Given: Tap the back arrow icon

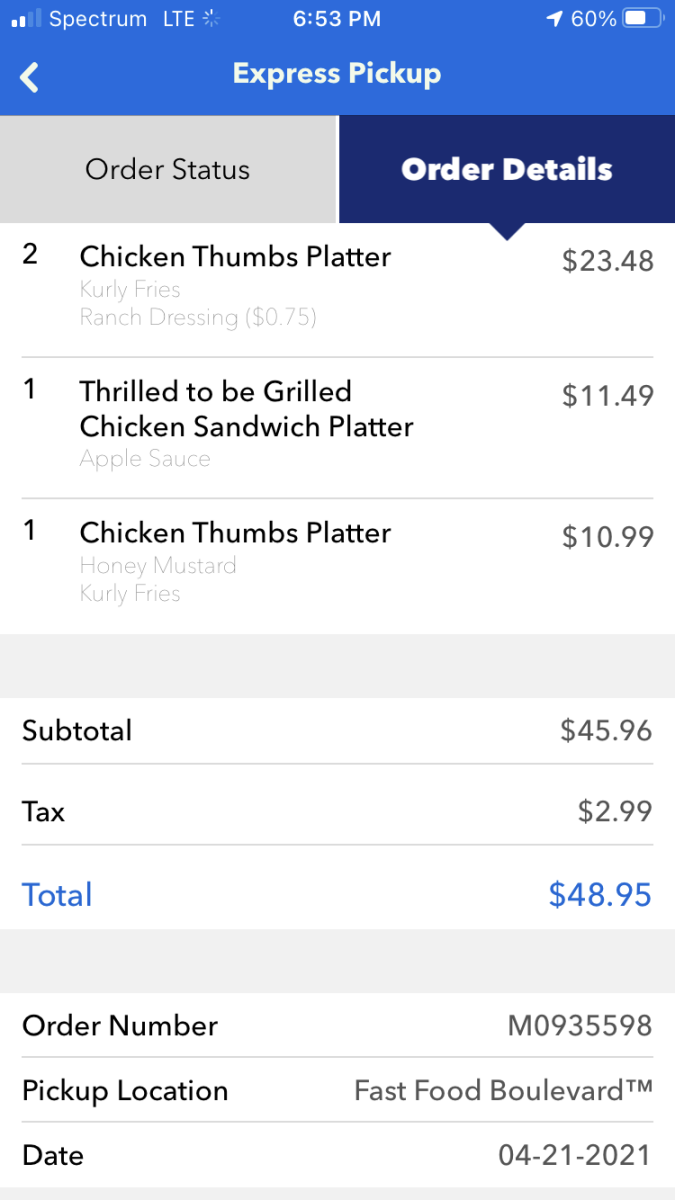Looking at the screenshot, I should (x=30, y=76).
